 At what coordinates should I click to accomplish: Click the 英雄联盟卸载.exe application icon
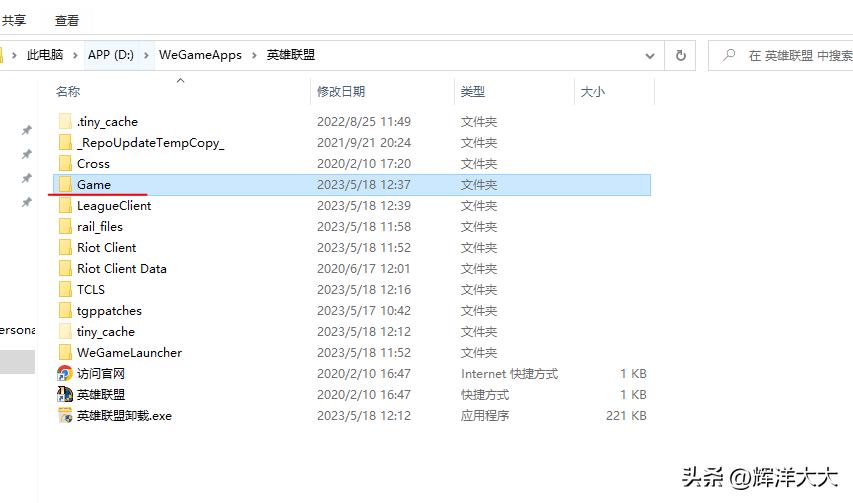tap(65, 415)
